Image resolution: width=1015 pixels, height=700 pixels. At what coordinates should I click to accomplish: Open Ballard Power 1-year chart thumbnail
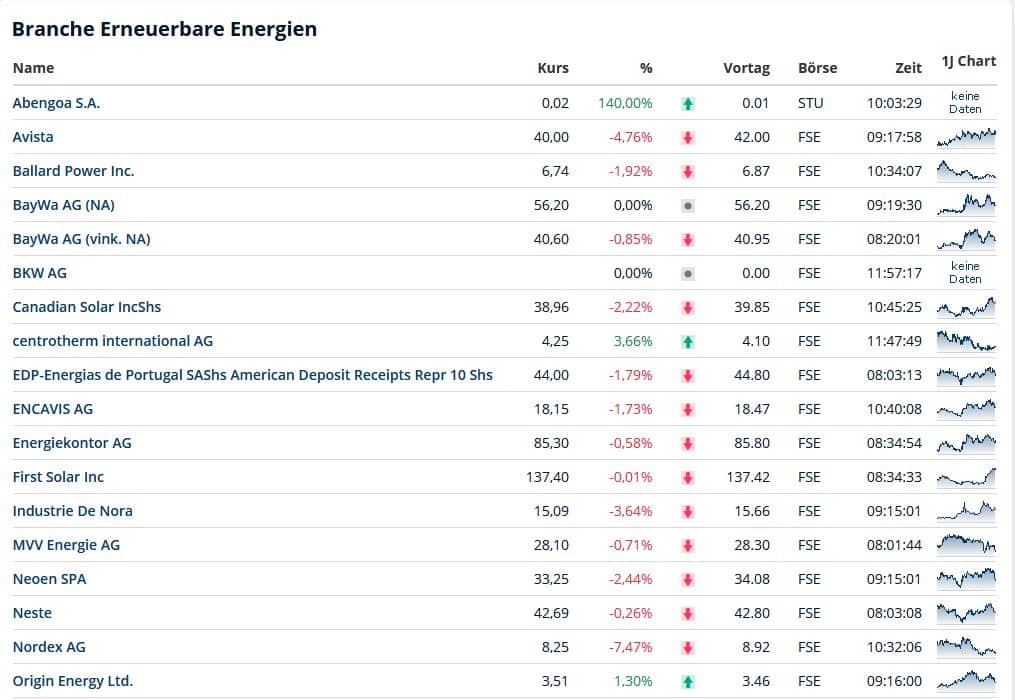click(966, 171)
